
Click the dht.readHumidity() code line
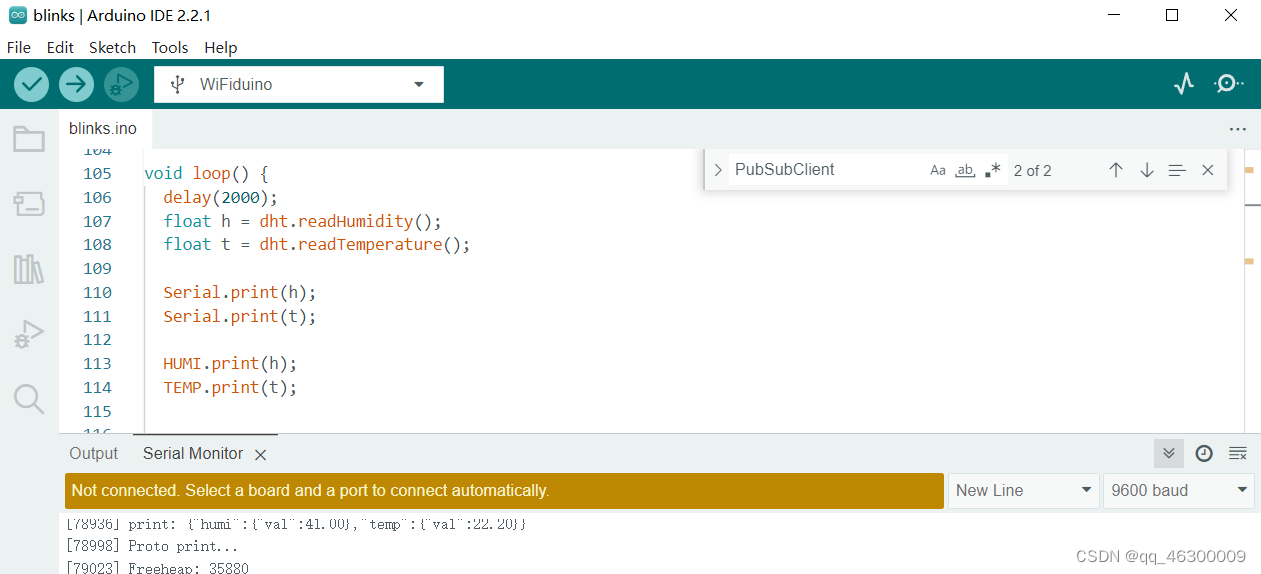point(302,221)
